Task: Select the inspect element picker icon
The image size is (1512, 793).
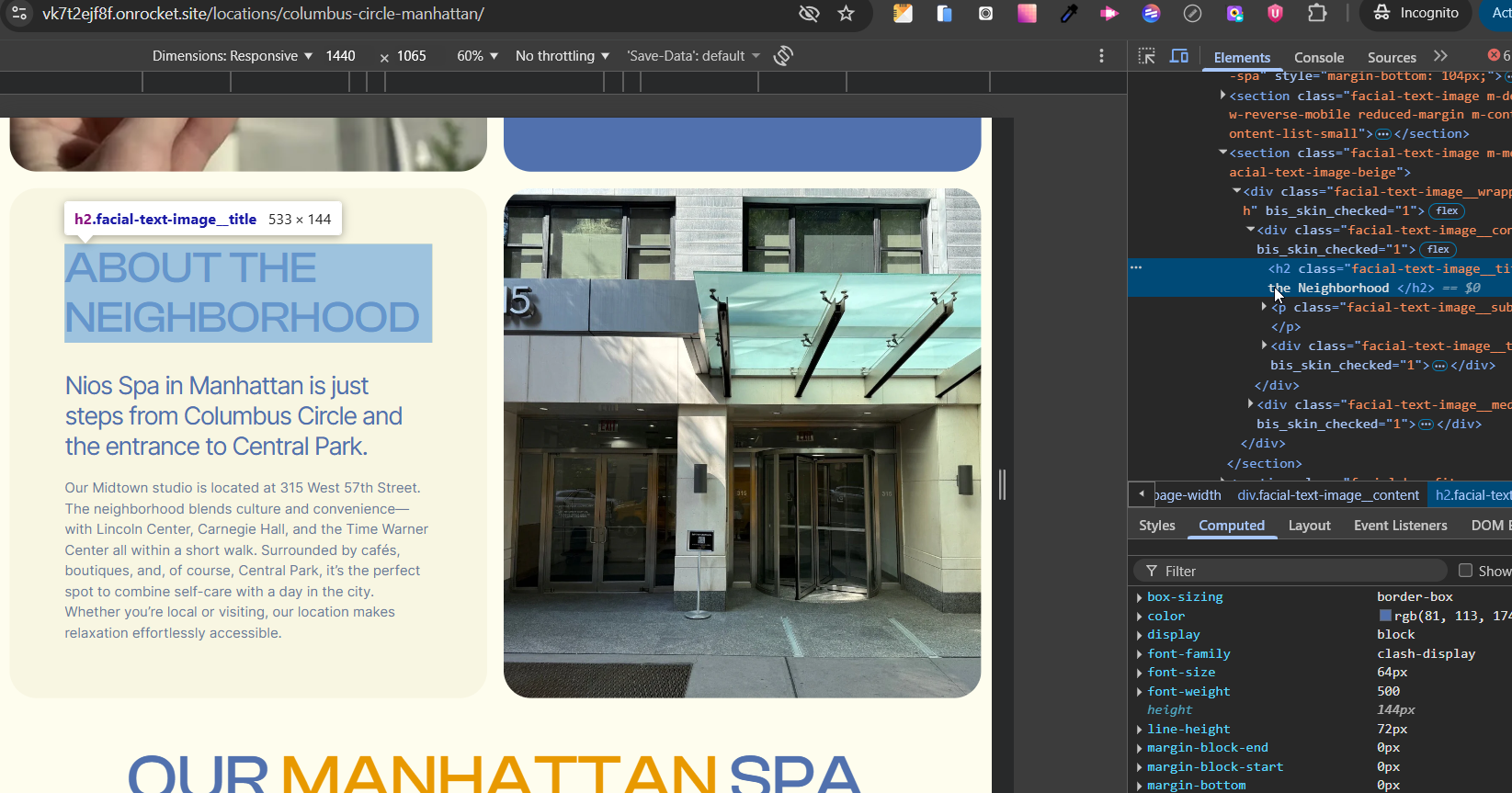Action: point(1146,56)
